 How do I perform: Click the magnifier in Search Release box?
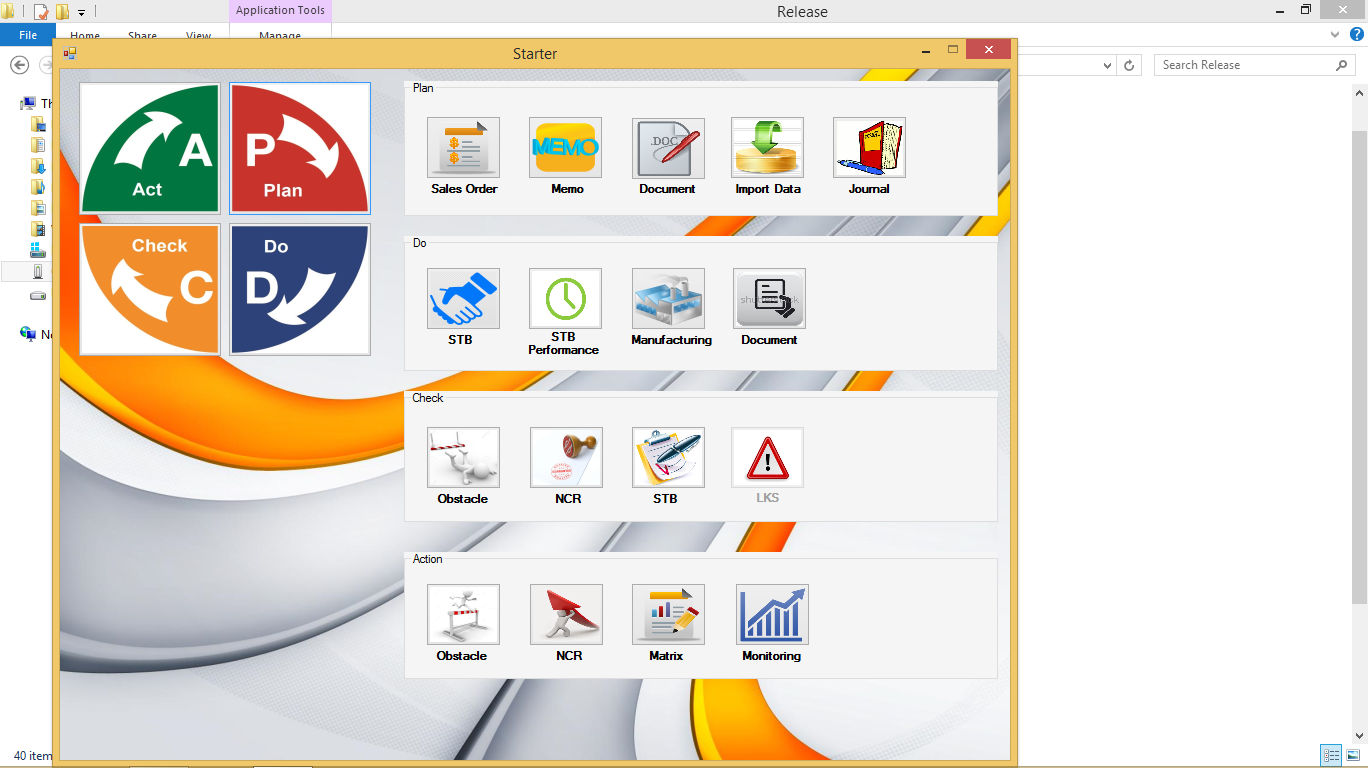1342,65
